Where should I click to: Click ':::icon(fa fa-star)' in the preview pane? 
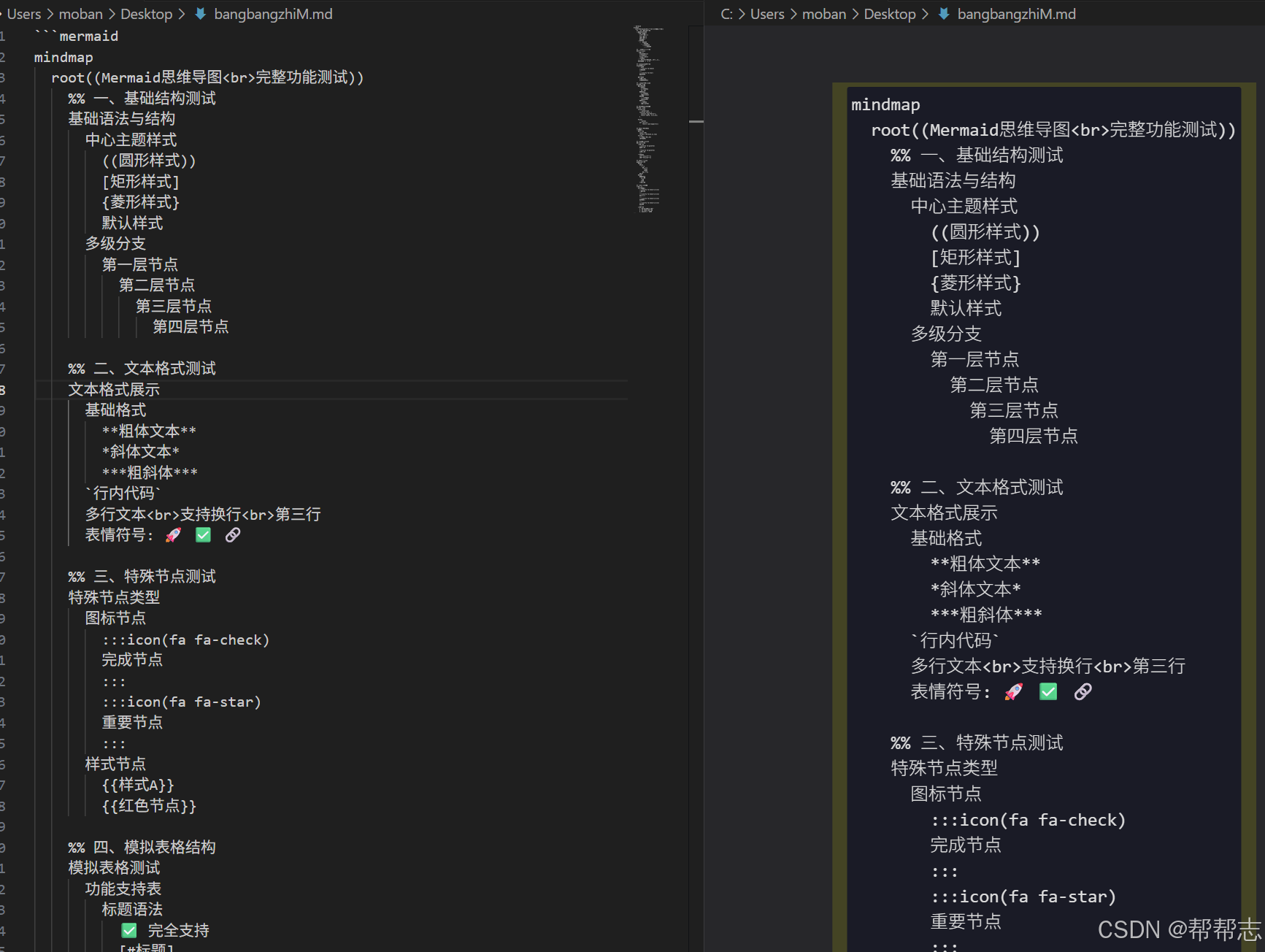(1023, 897)
